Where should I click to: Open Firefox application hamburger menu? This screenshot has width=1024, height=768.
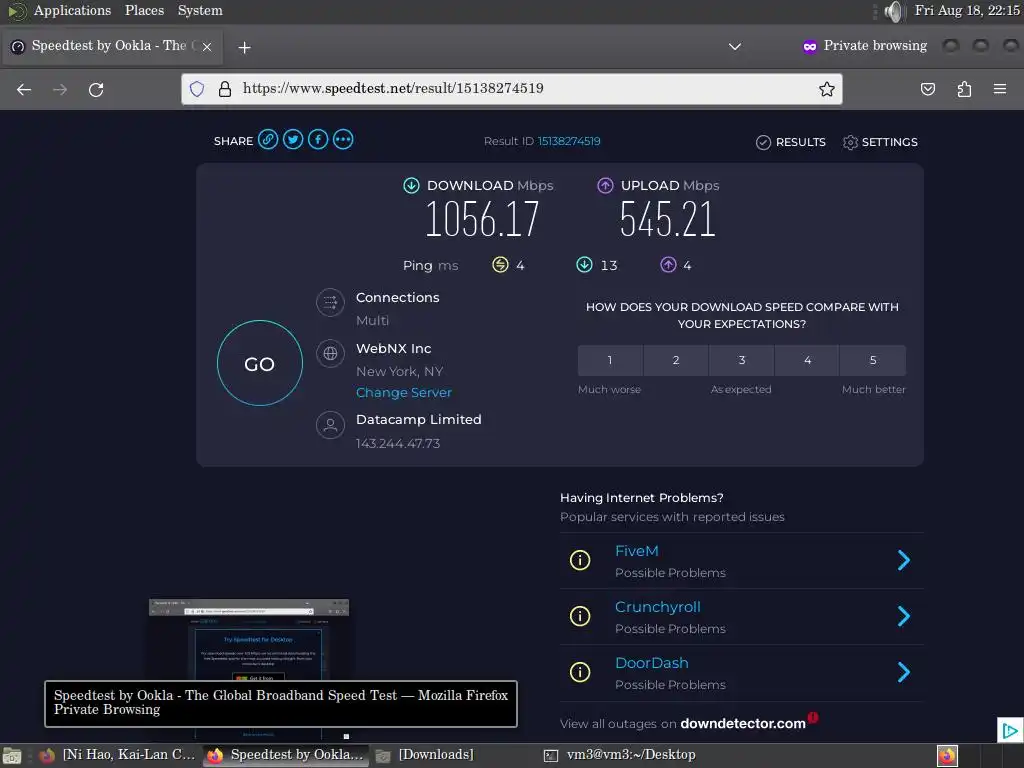(x=1000, y=89)
